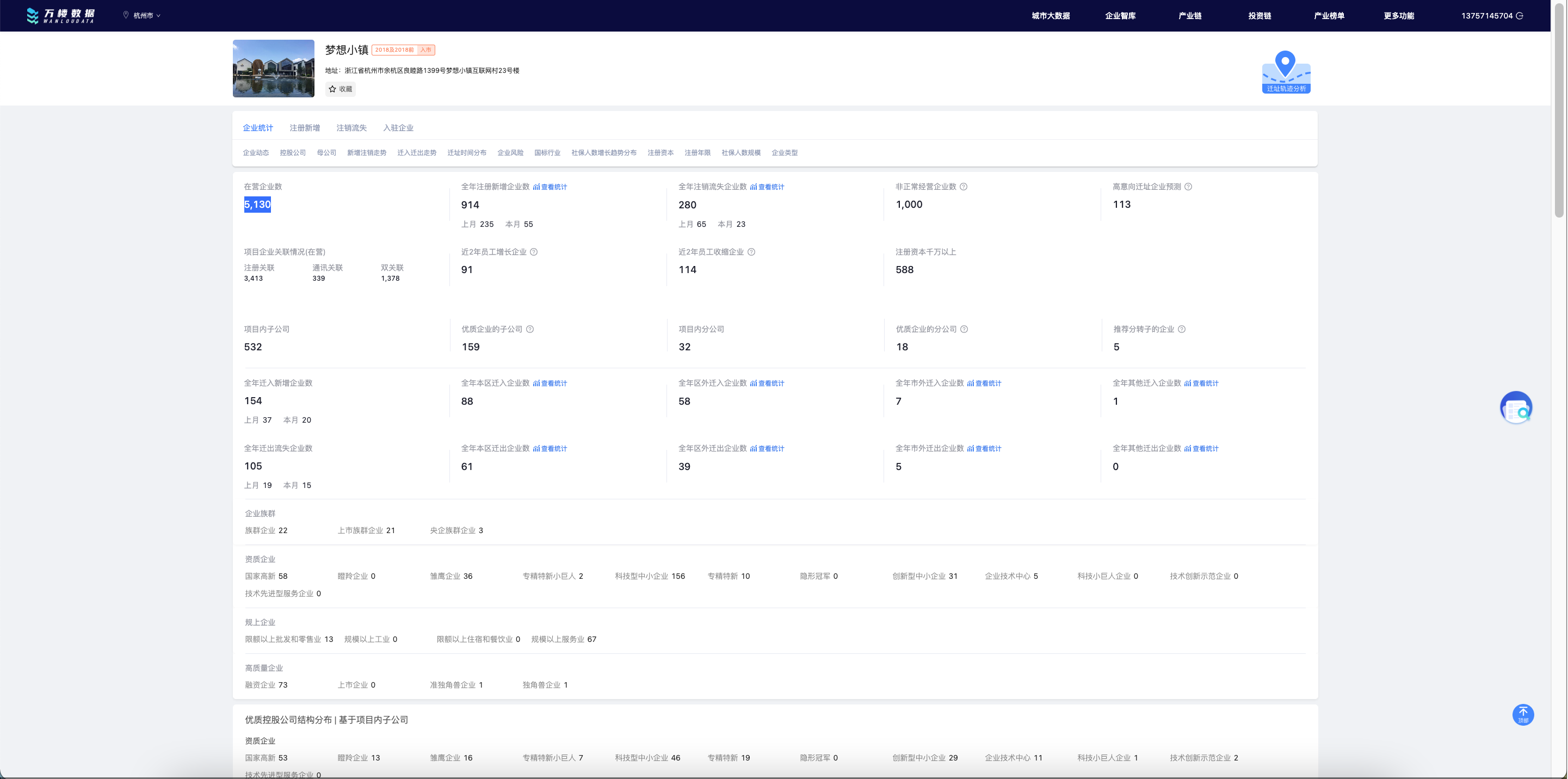Click the help icon beside 高意向迁址企业预测
Viewport: 1568px width, 779px height.
point(1188,187)
